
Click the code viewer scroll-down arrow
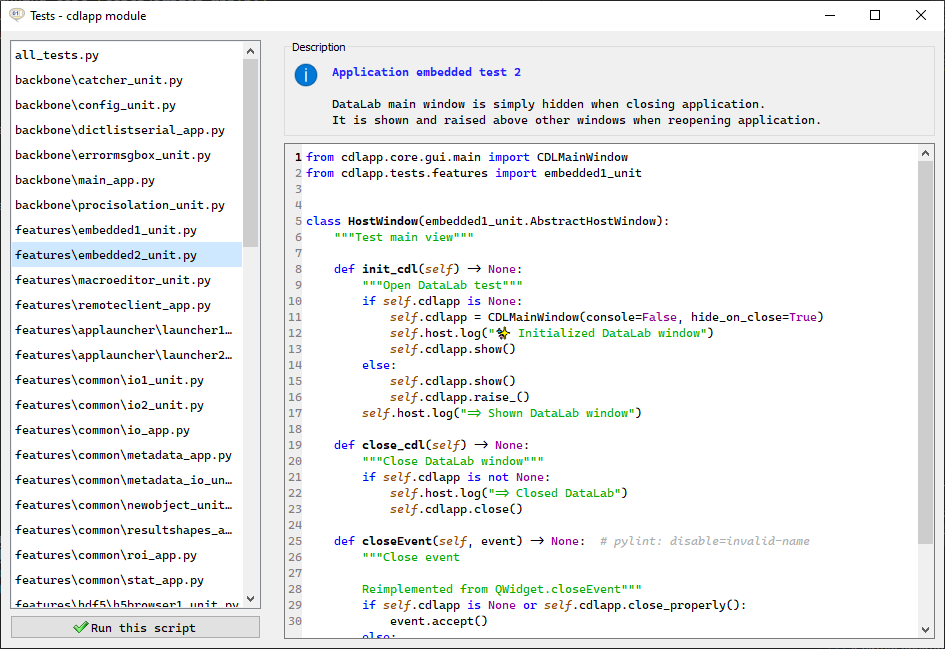926,630
